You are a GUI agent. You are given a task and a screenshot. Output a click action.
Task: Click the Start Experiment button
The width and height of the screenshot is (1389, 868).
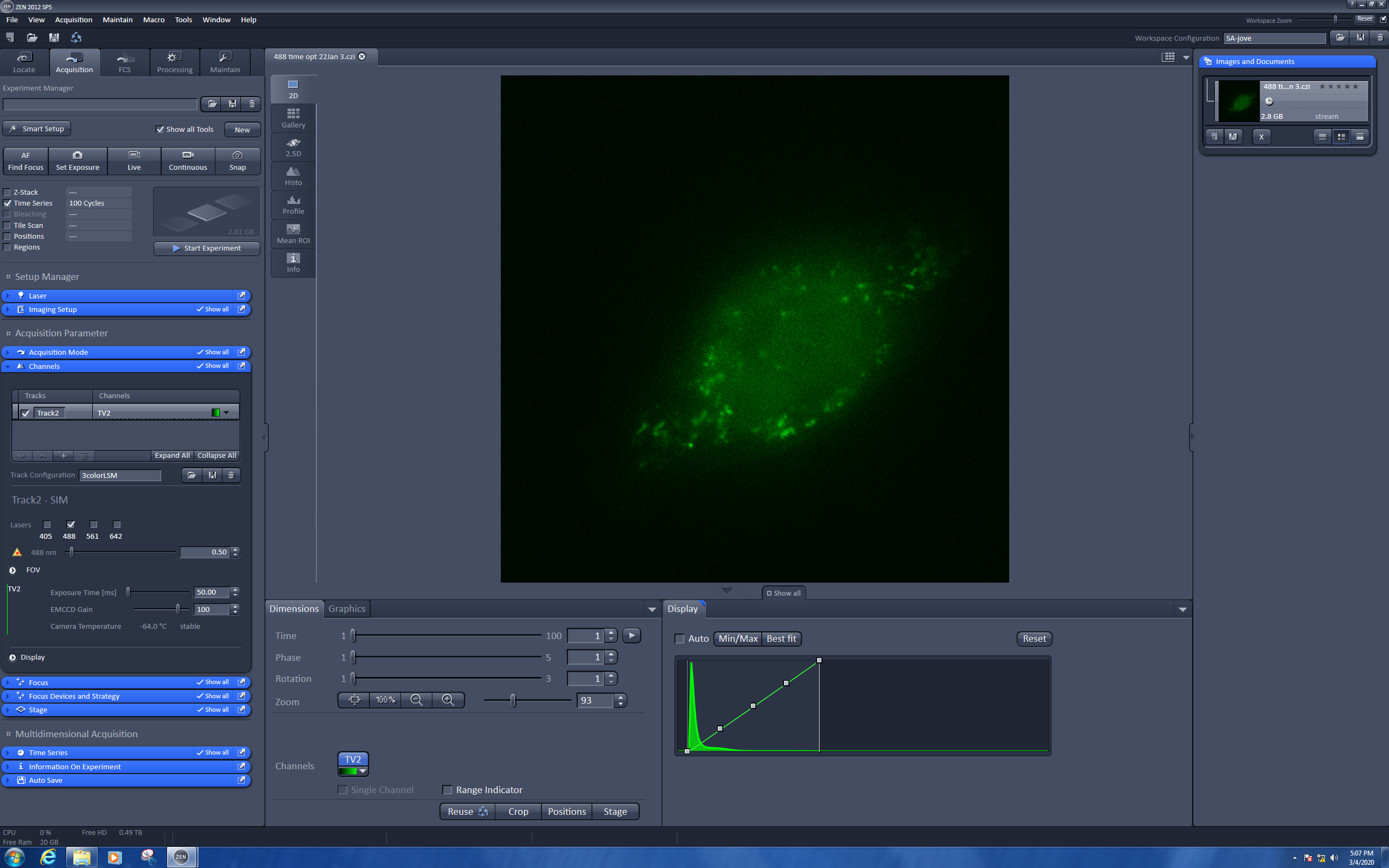pos(207,248)
